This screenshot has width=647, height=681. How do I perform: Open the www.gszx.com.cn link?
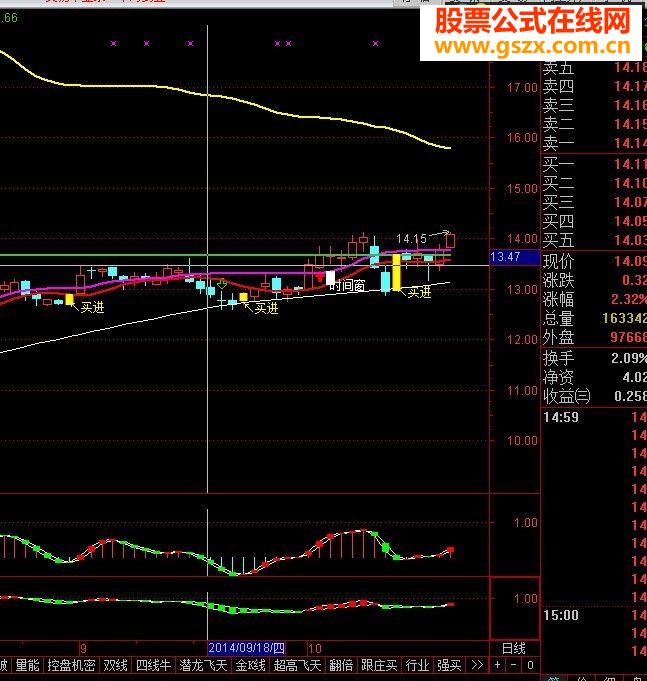(x=532, y=46)
